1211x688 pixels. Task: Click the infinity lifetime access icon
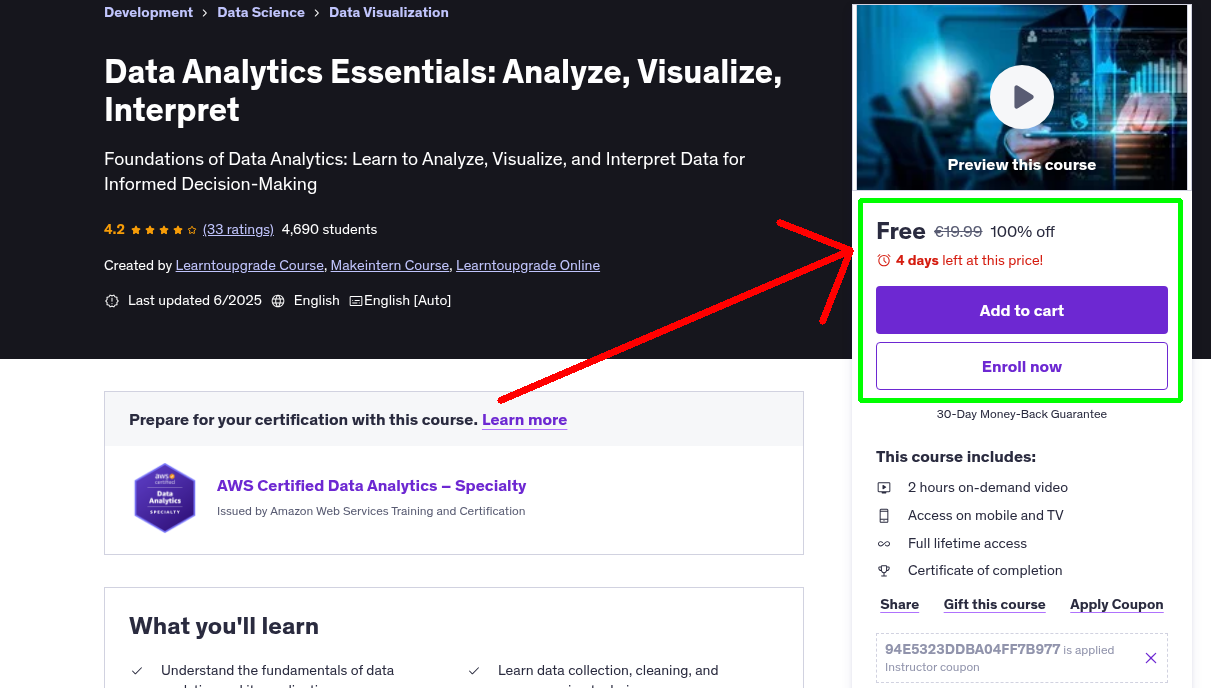pyautogui.click(x=884, y=544)
